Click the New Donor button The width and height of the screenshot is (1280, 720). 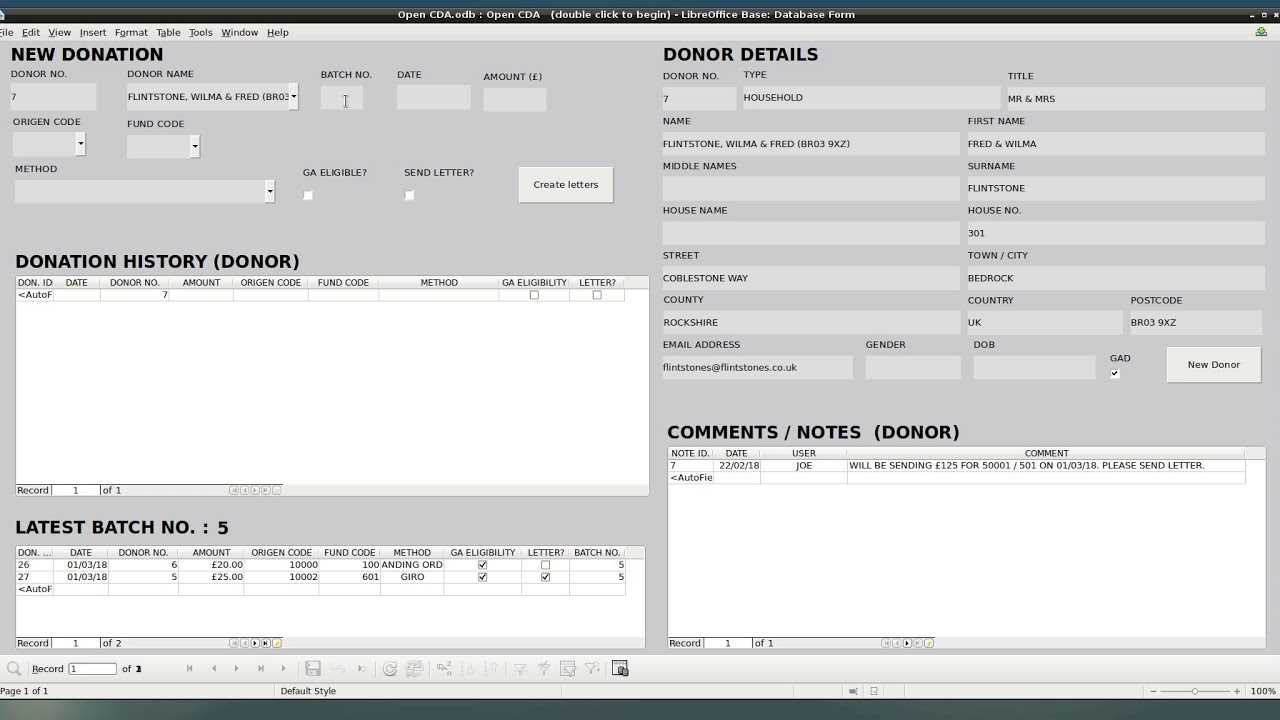(x=1214, y=365)
